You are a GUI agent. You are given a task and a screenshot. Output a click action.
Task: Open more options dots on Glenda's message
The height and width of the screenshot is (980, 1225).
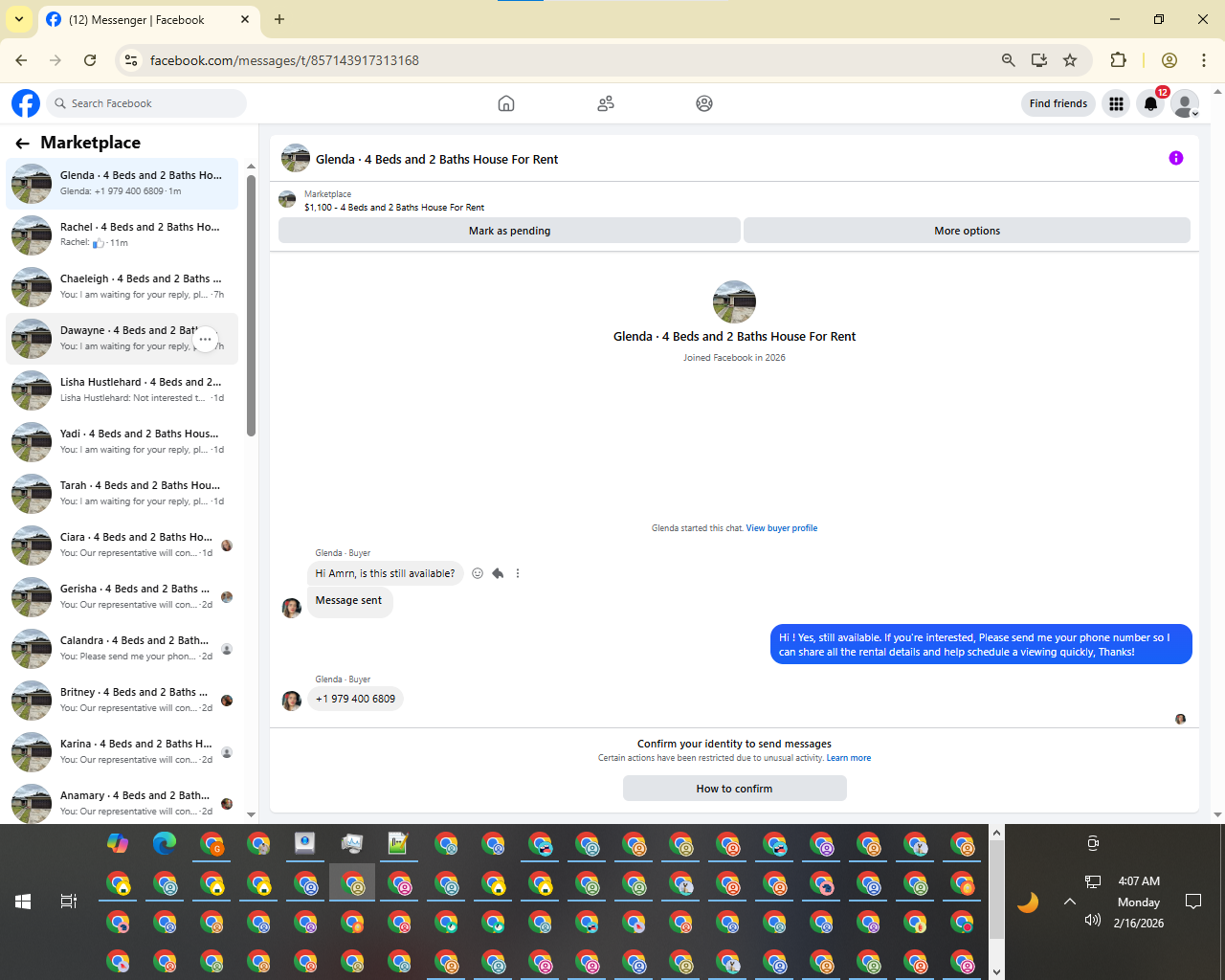tap(518, 573)
